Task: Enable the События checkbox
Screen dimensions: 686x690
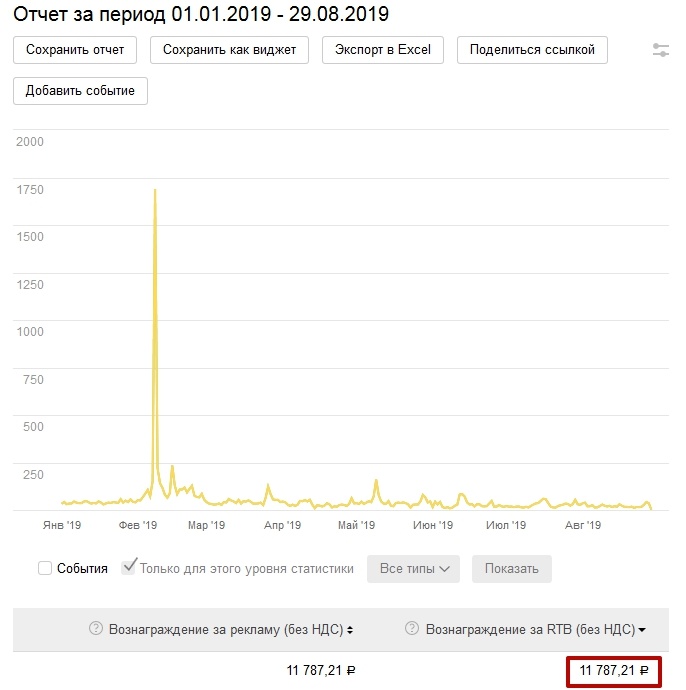Action: click(45, 568)
